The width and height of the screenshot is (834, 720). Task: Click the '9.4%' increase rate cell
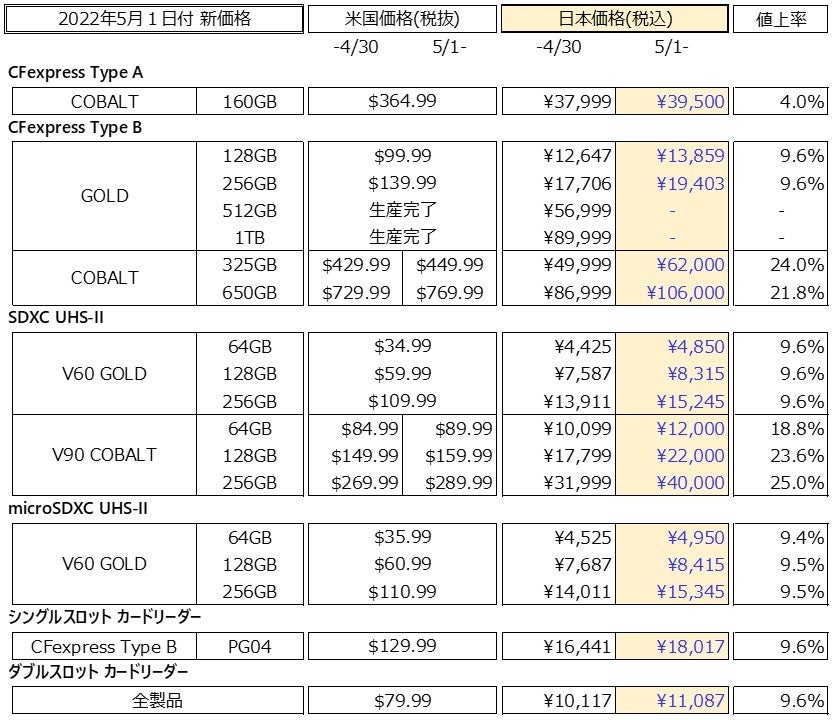tap(802, 538)
